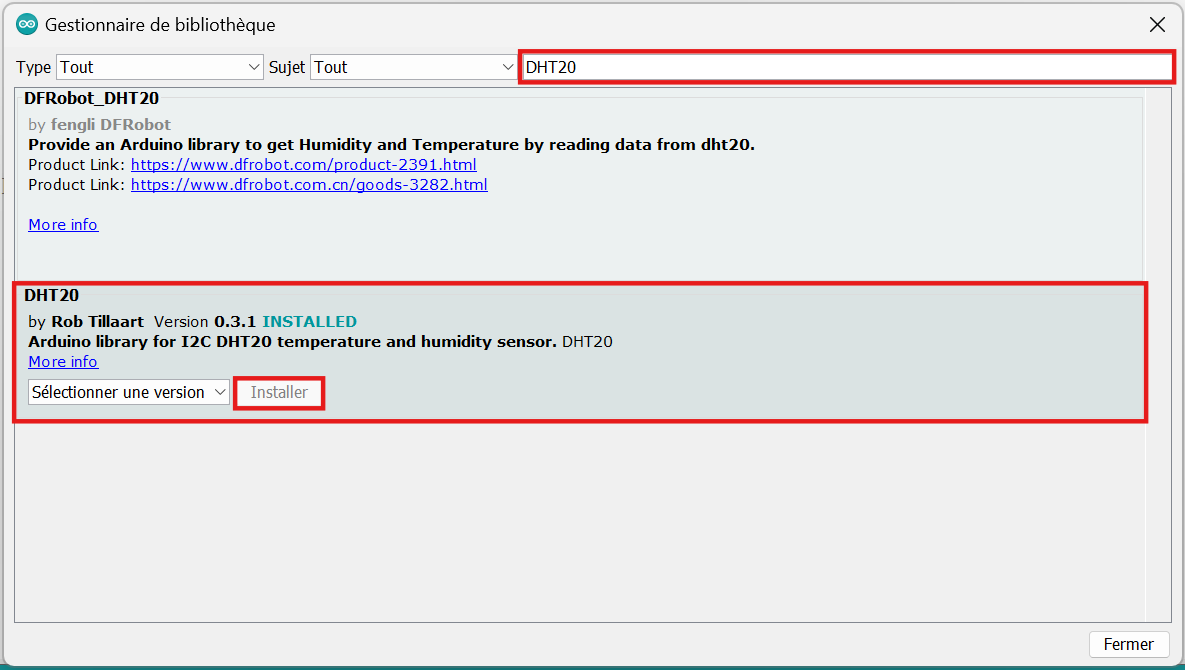Open dfrobot.com product-2391 link

tap(304, 165)
